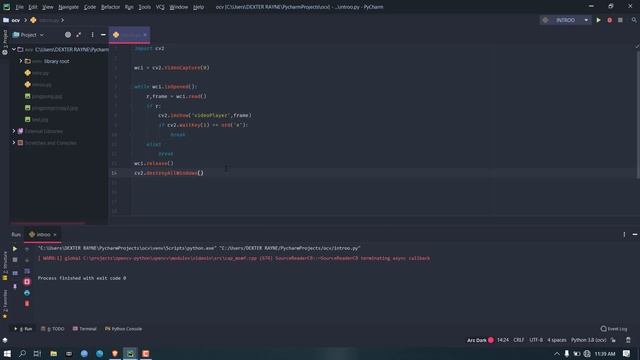Click the expand-all arrows icon in Project panel

pos(79,35)
